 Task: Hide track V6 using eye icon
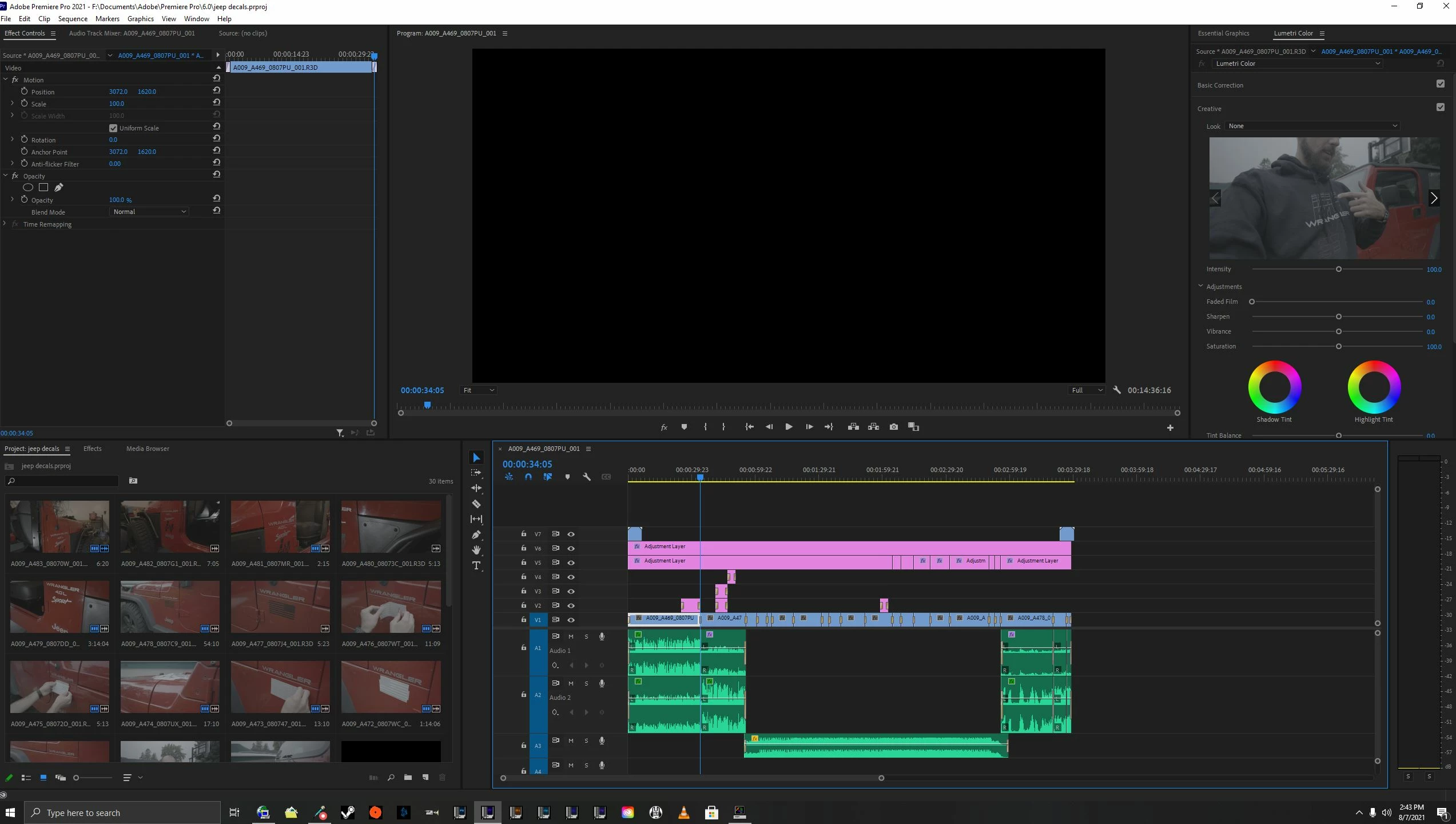tap(571, 548)
